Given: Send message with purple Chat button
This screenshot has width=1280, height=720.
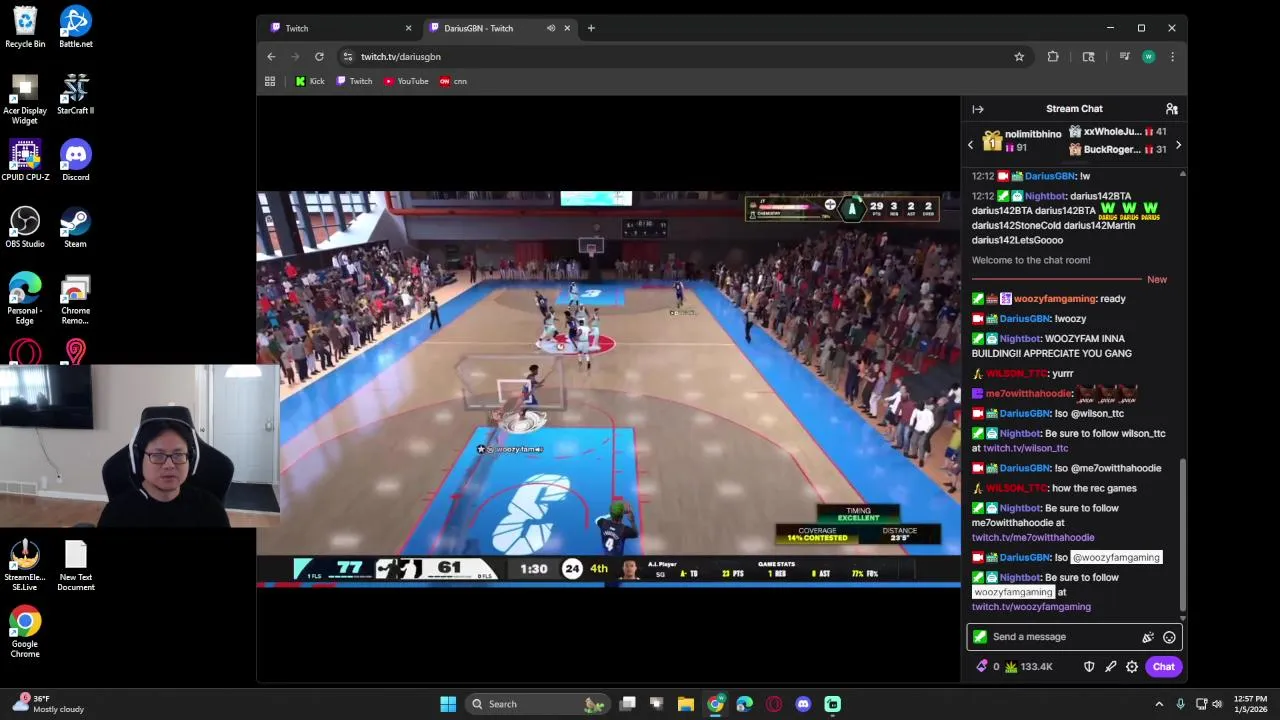Looking at the screenshot, I should (x=1163, y=667).
